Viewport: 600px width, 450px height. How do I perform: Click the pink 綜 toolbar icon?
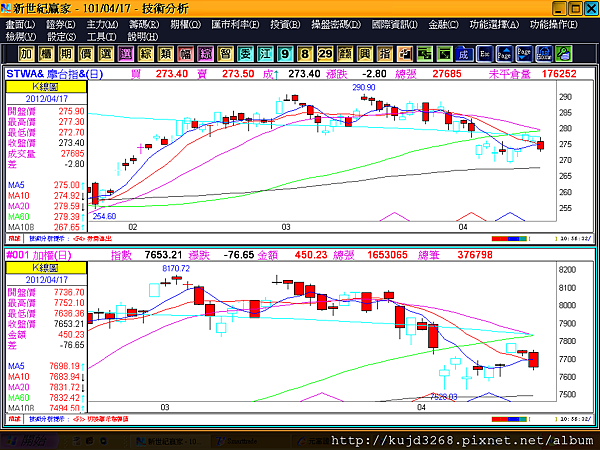[205, 54]
